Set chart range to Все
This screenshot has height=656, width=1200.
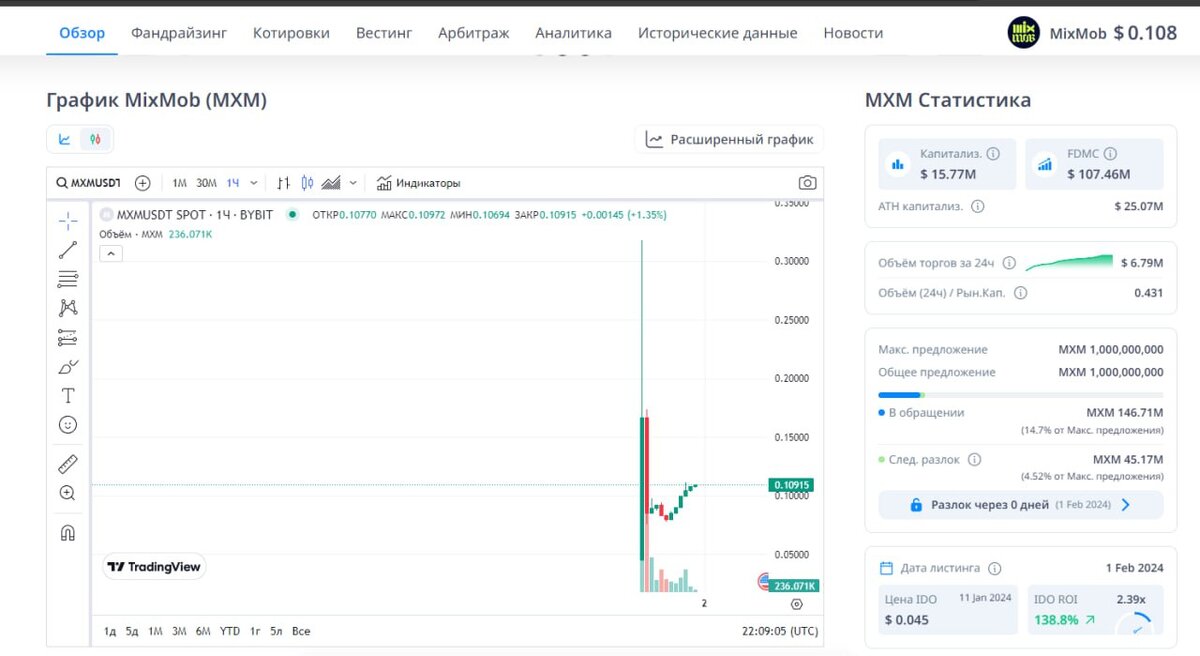click(301, 631)
